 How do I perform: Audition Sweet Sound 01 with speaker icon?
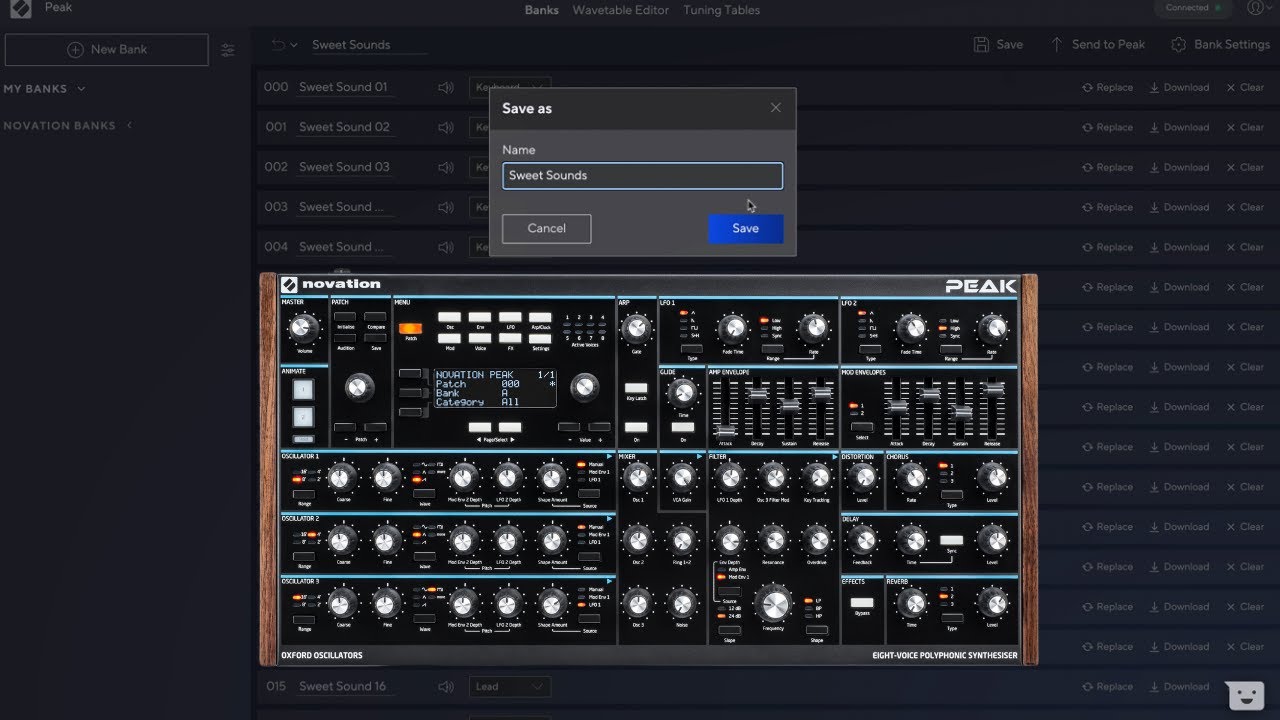click(446, 88)
